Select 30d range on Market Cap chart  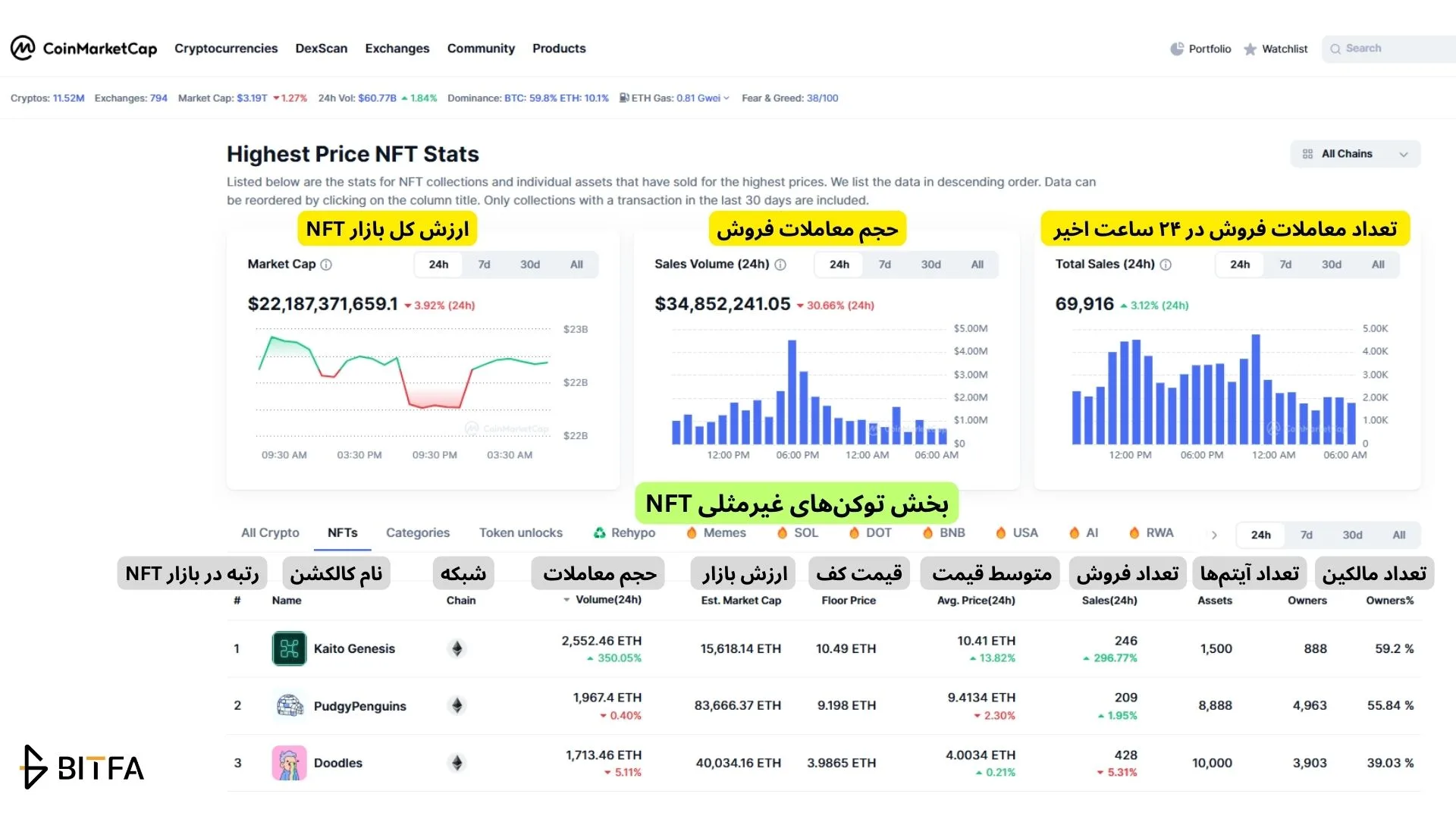click(530, 265)
